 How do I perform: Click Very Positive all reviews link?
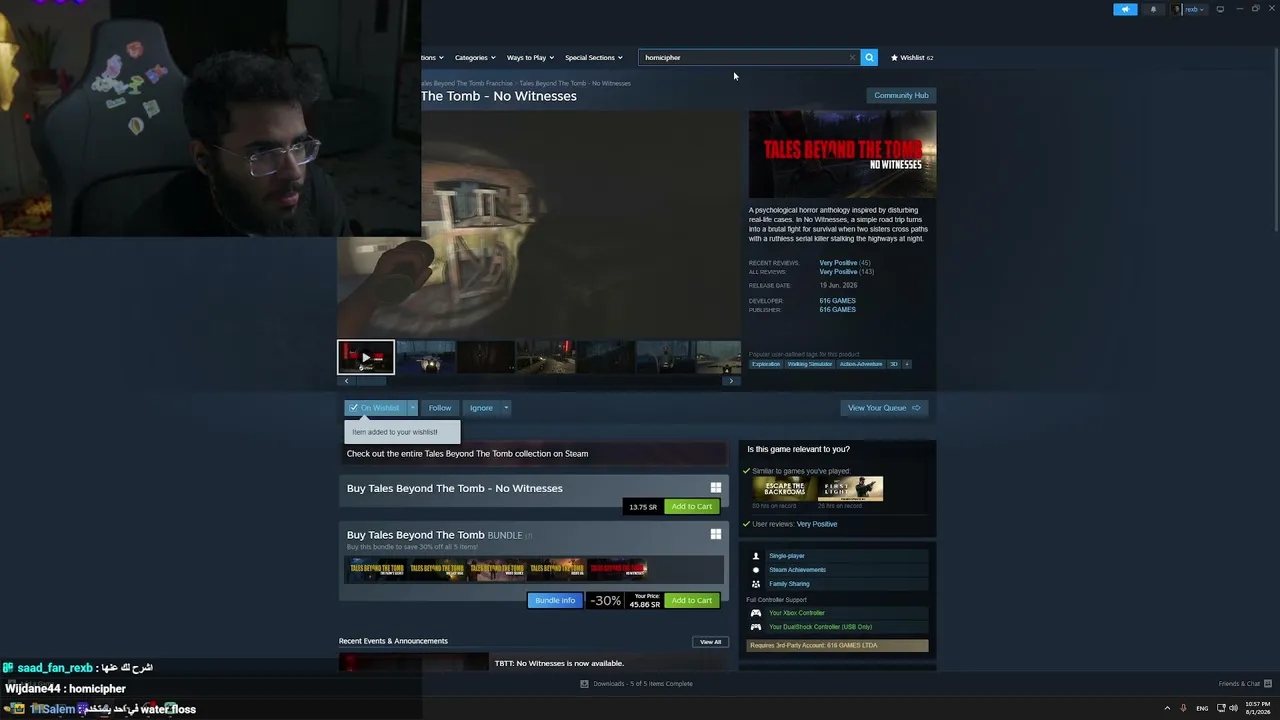point(838,272)
